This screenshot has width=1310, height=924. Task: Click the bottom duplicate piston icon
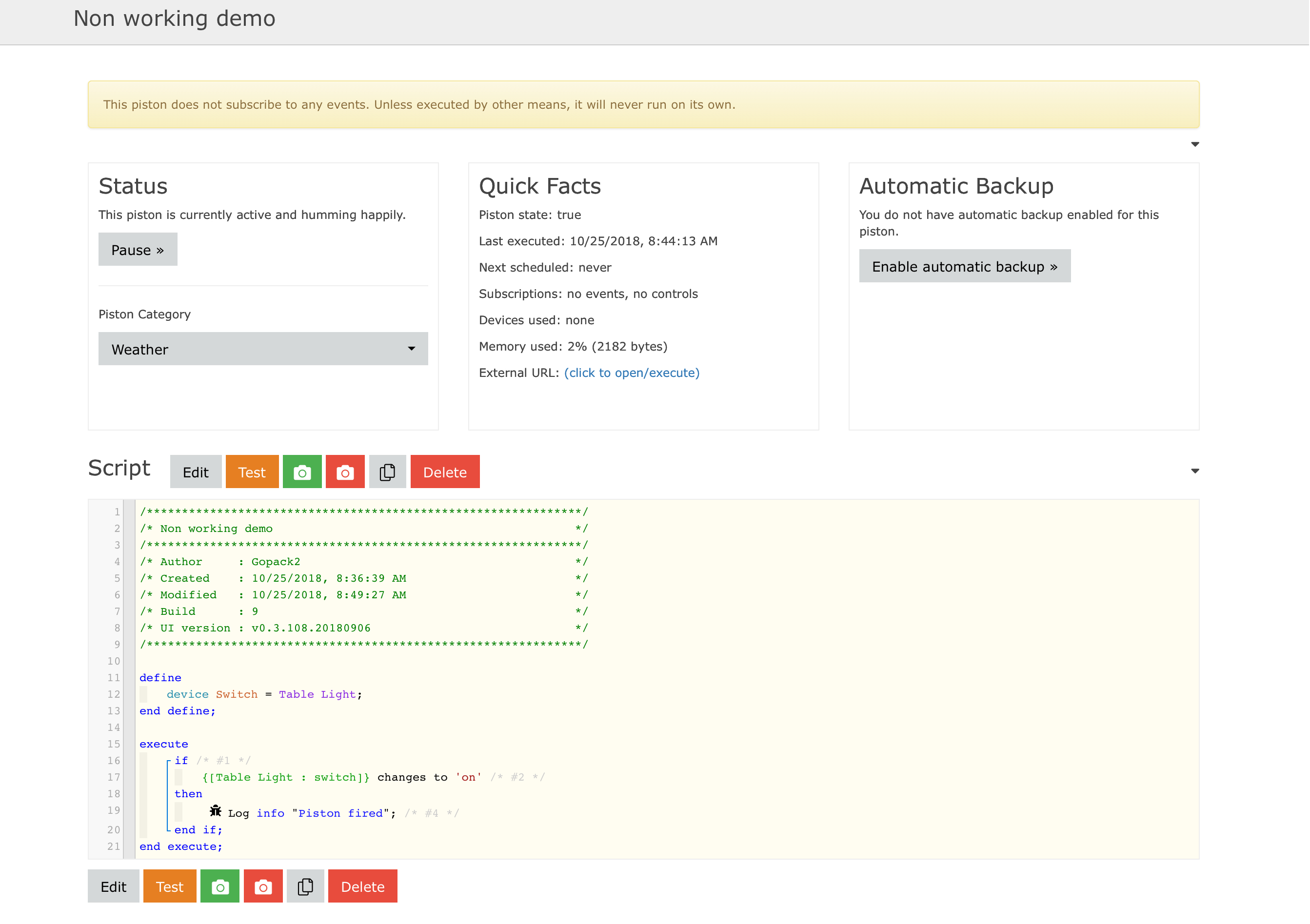tap(305, 886)
